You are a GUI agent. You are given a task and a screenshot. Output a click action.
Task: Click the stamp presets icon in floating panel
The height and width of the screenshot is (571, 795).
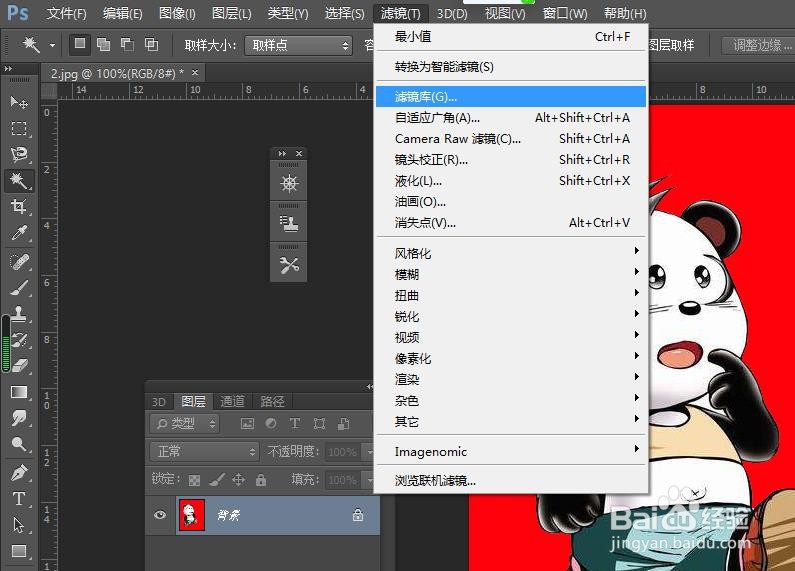pyautogui.click(x=289, y=223)
